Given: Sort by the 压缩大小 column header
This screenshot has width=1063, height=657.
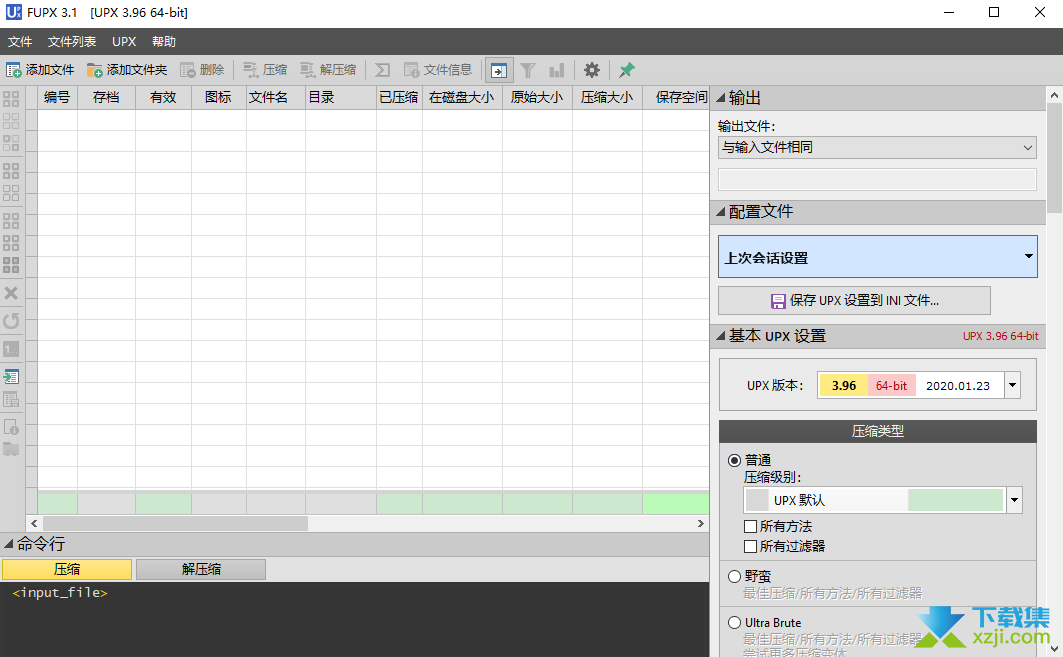Looking at the screenshot, I should pos(607,98).
